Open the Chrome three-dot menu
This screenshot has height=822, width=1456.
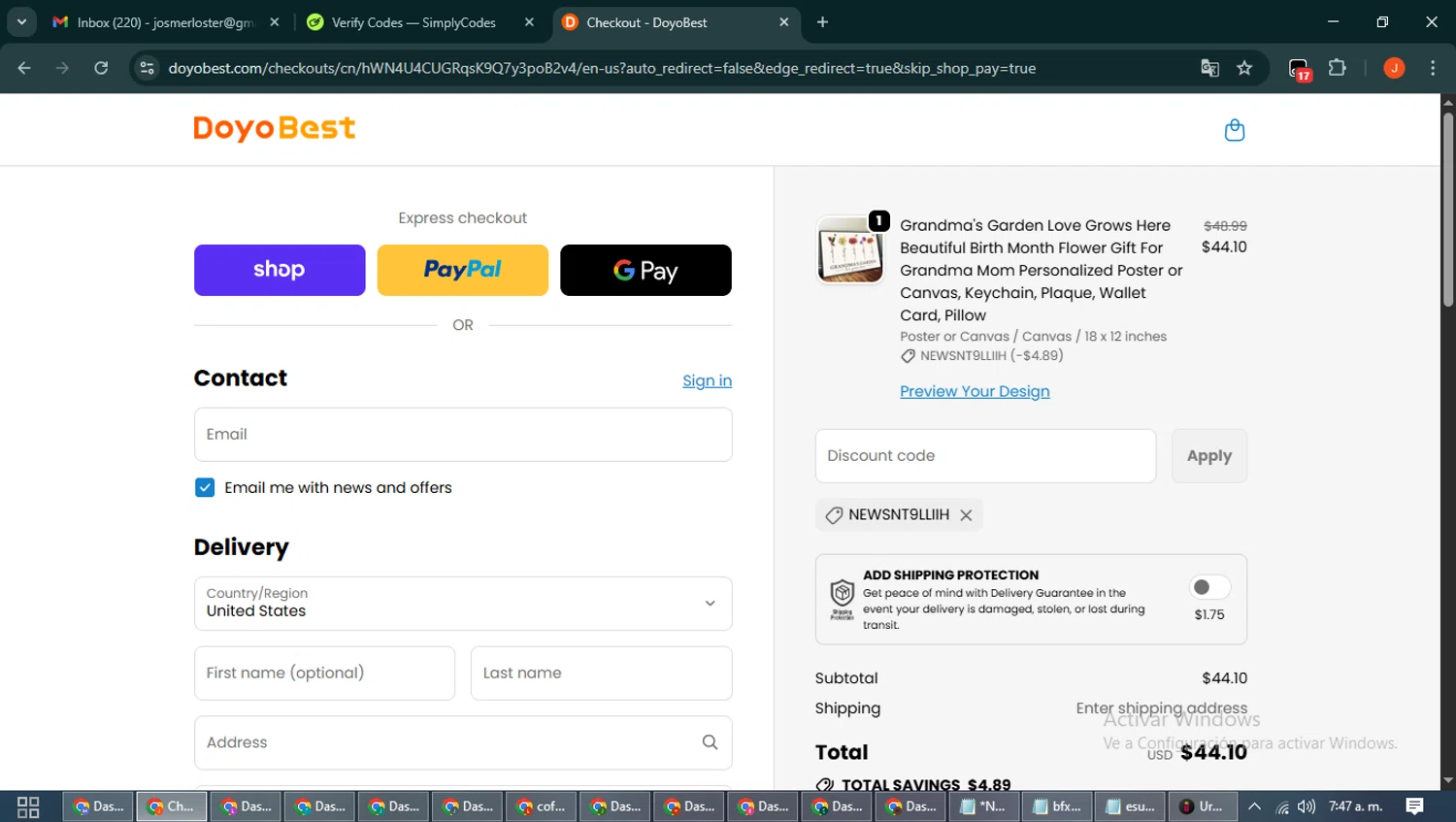(1433, 68)
